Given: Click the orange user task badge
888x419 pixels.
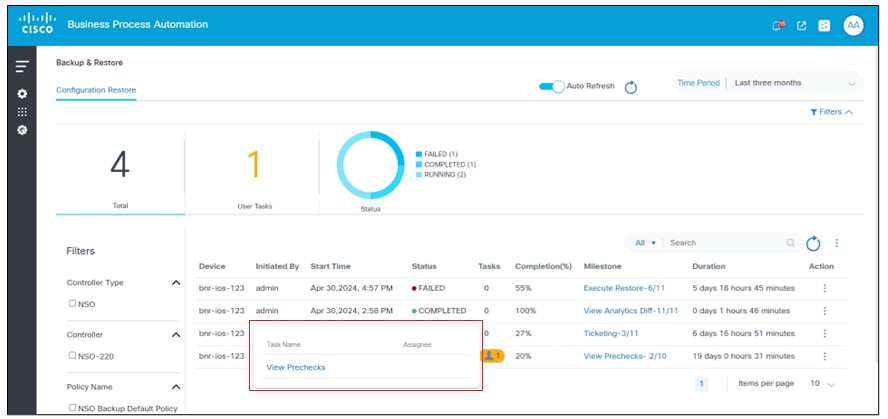Looking at the screenshot, I should coord(492,356).
